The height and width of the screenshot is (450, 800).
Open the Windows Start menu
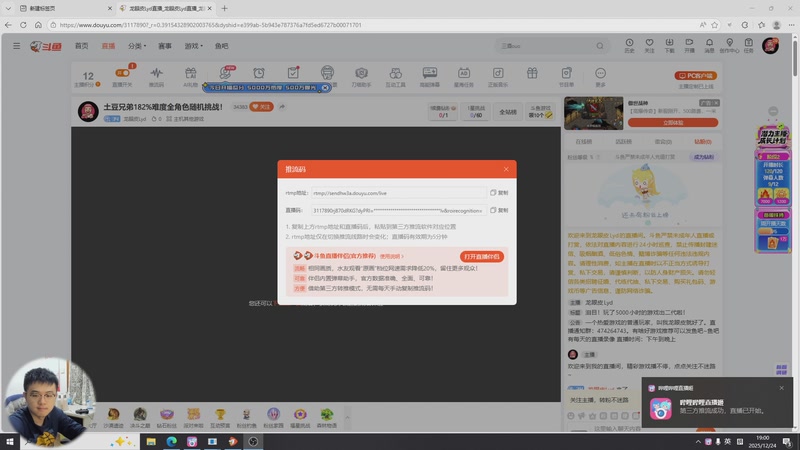coord(10,441)
